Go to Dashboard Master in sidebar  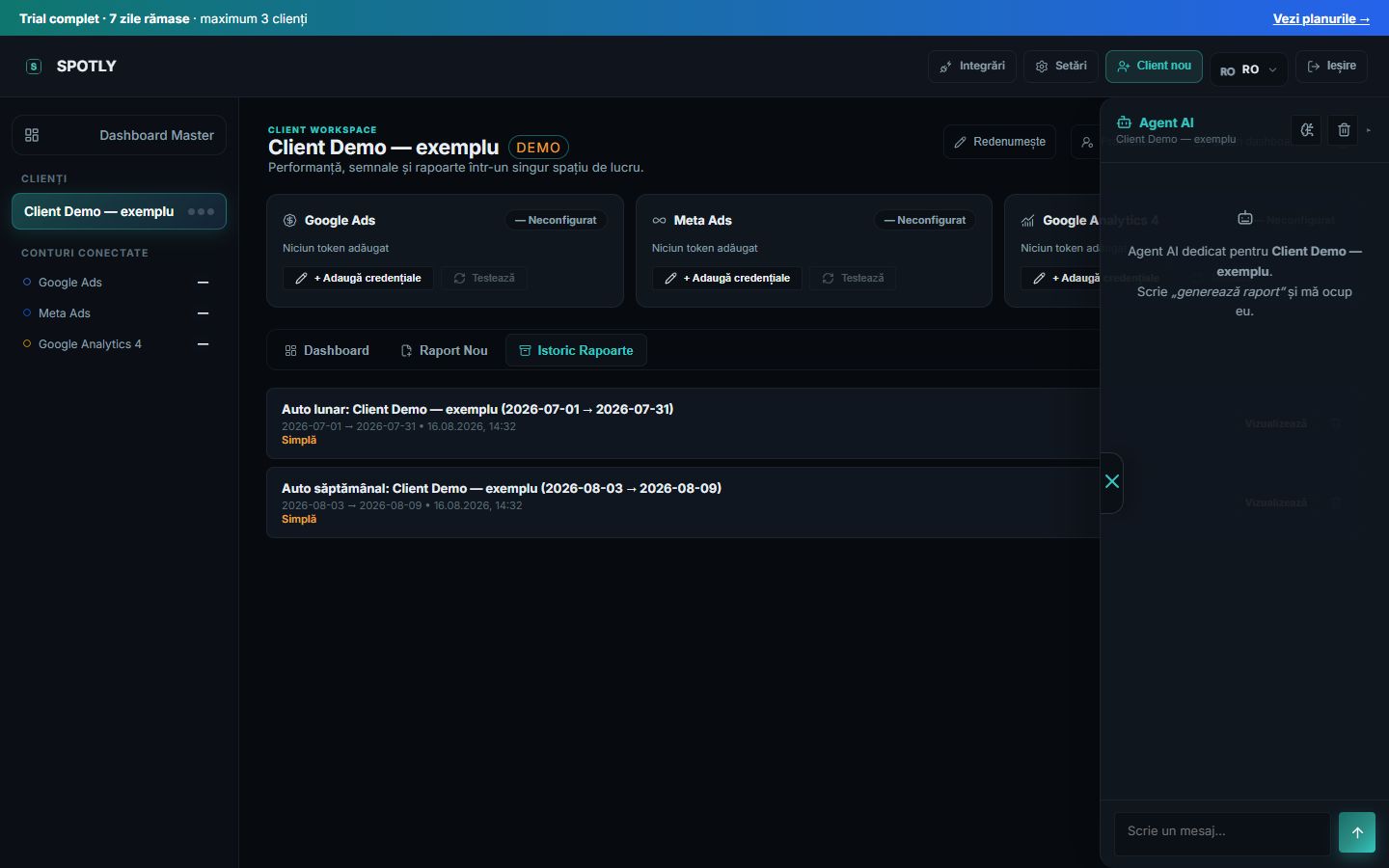120,135
